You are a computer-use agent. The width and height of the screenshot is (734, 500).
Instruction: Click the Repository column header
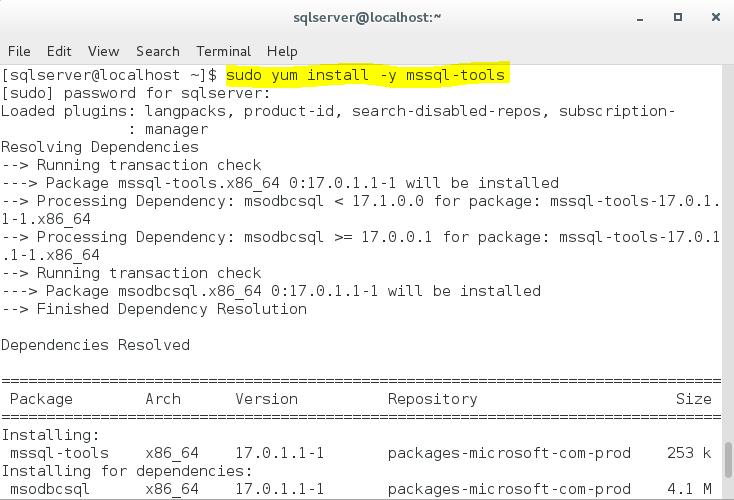tap(432, 399)
